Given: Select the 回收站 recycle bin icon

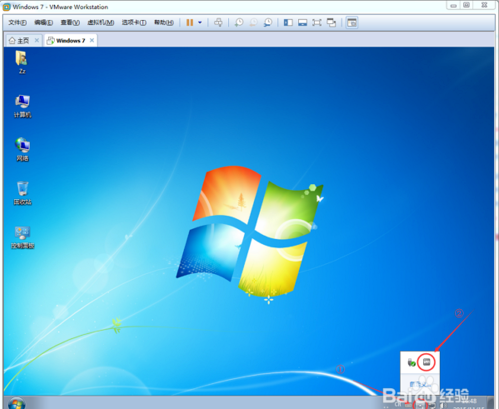Looking at the screenshot, I should coord(22,193).
